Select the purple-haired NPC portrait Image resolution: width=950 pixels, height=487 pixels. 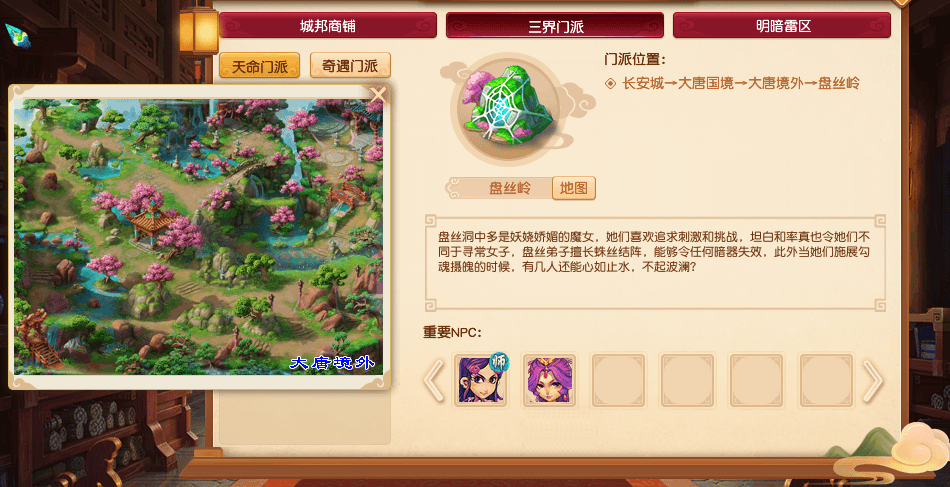[549, 380]
